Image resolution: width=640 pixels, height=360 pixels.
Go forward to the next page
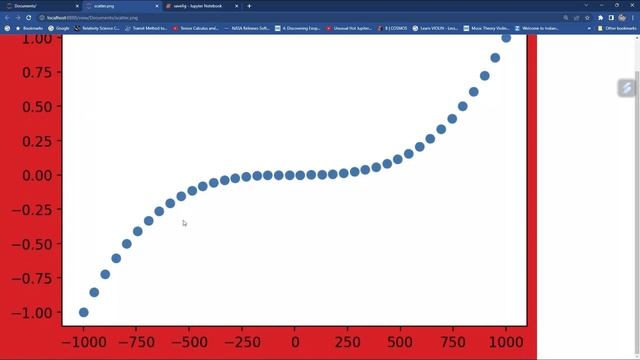point(18,18)
